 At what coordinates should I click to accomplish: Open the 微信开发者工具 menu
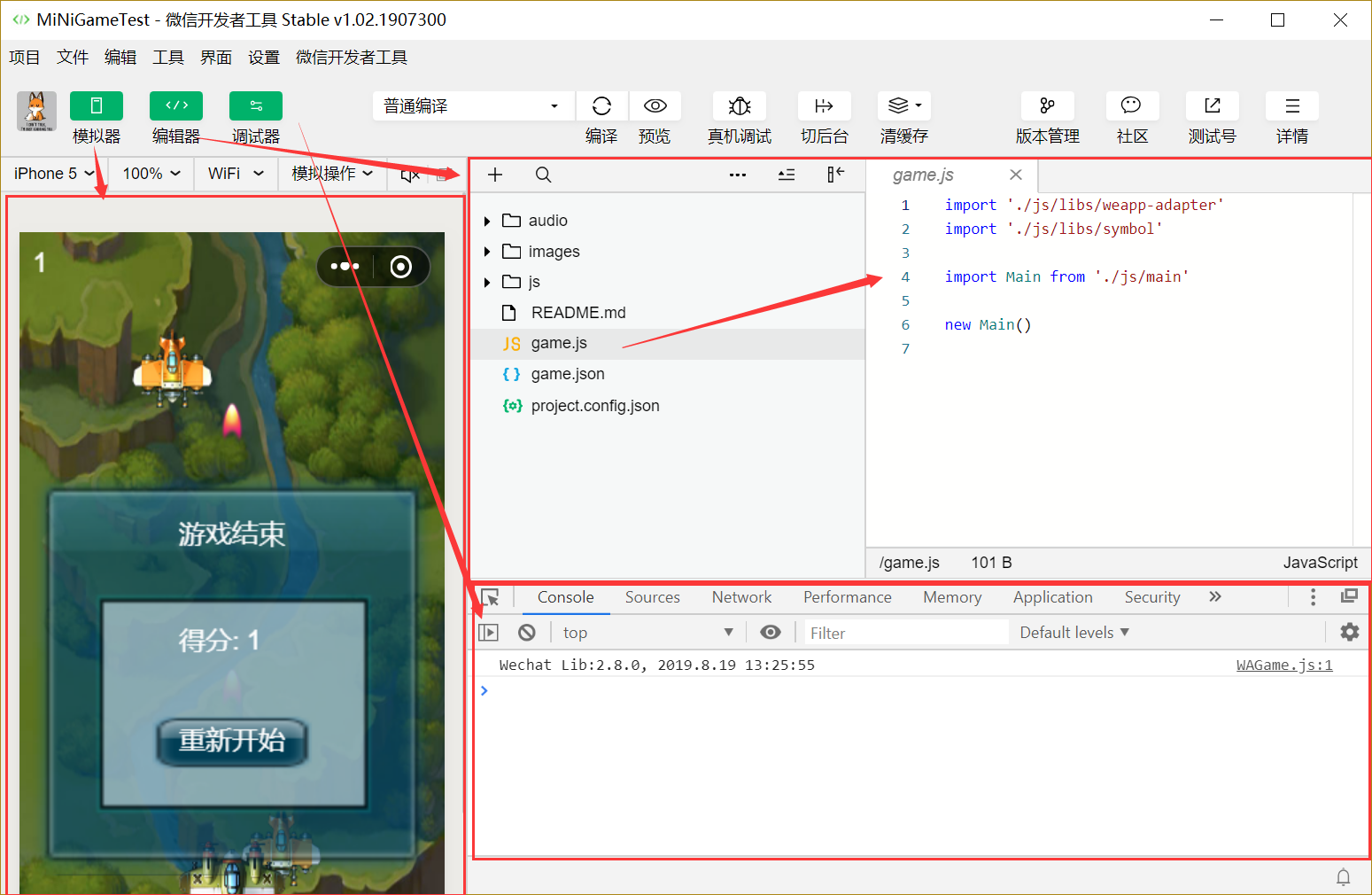click(x=352, y=58)
